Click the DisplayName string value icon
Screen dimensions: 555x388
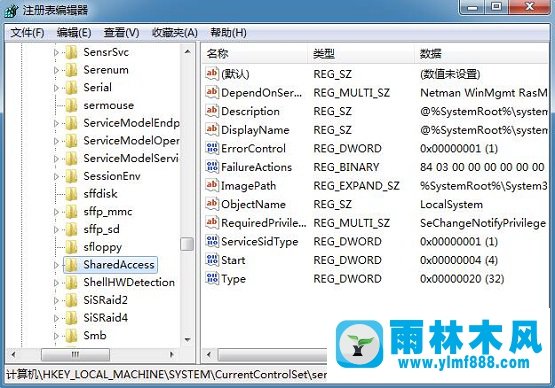[212, 129]
